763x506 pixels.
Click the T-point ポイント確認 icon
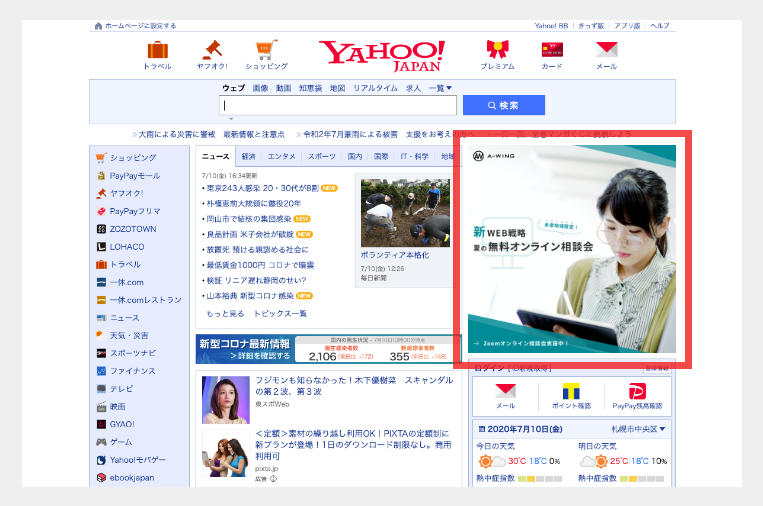click(571, 394)
